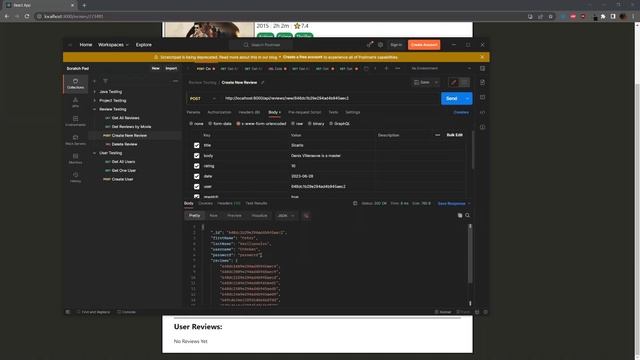Open the comments icon in right sidebar
Screen dimensions: 640x360
[x=482, y=97]
